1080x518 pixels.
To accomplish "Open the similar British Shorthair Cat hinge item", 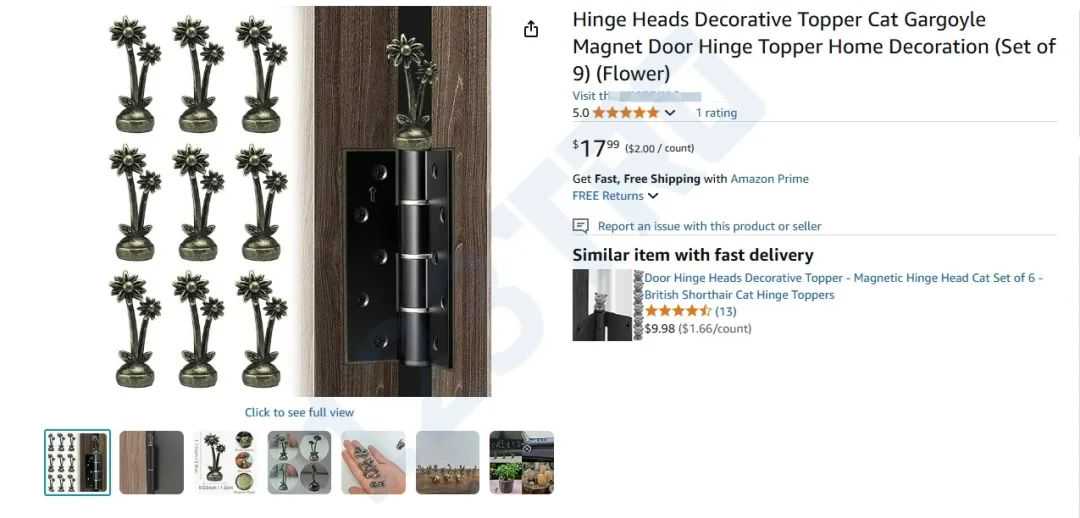I will (x=843, y=287).
